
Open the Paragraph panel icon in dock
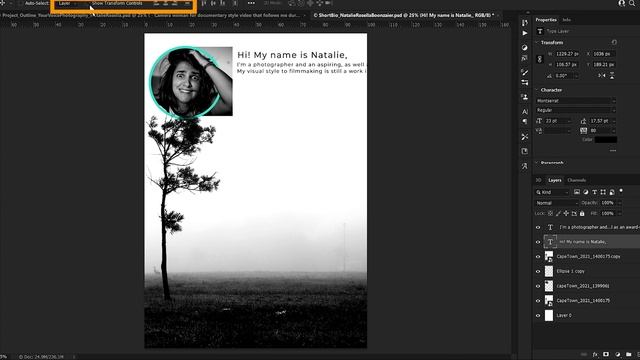[x=524, y=122]
